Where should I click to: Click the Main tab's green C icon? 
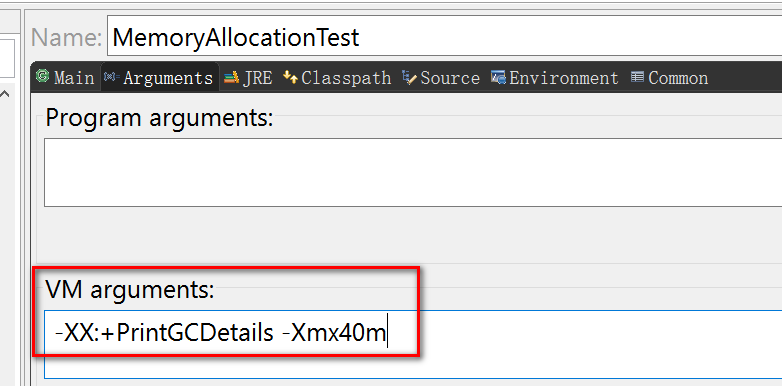tap(43, 76)
